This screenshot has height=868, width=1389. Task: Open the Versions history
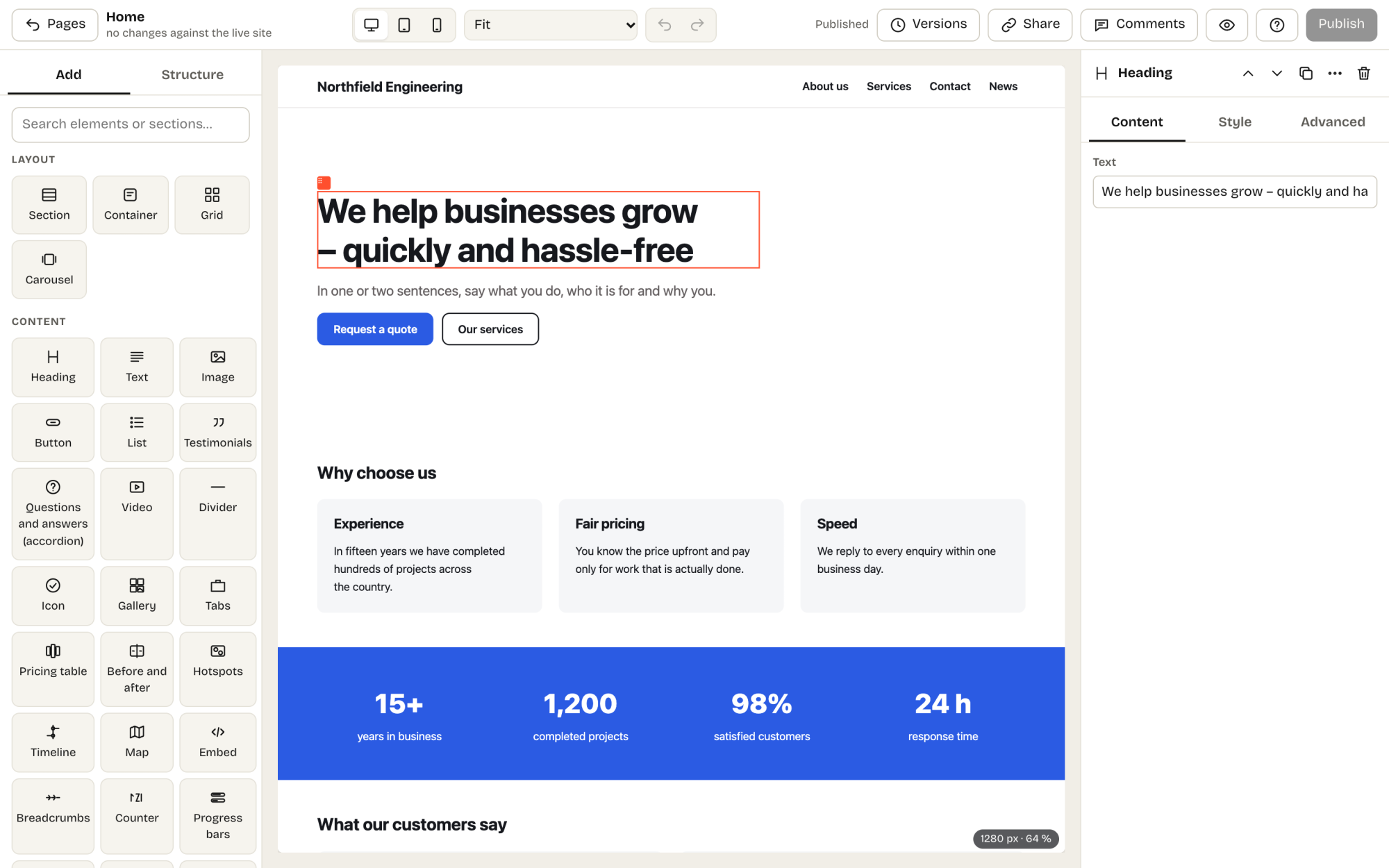coord(928,25)
